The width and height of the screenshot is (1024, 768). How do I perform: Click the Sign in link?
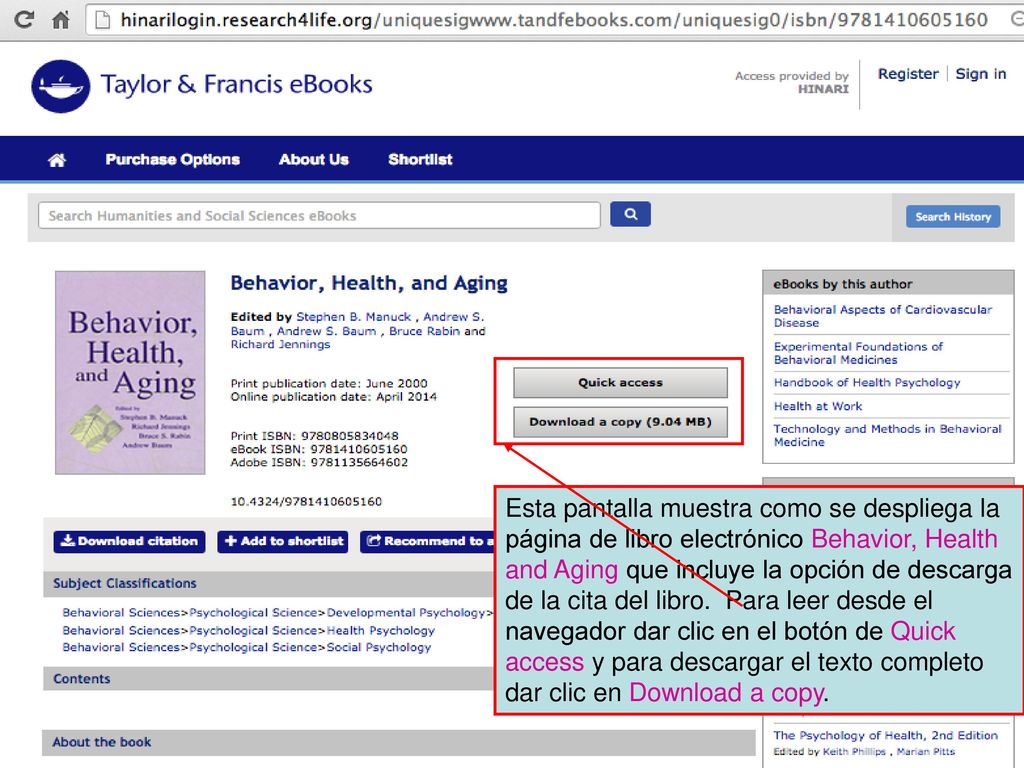[980, 74]
